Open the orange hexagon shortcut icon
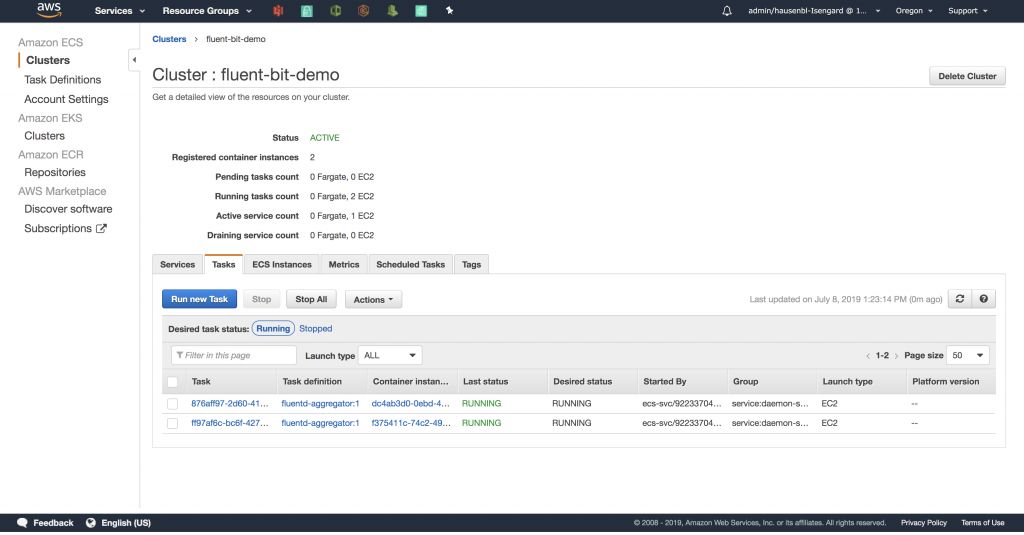The width and height of the screenshot is (1024, 535). click(x=364, y=10)
